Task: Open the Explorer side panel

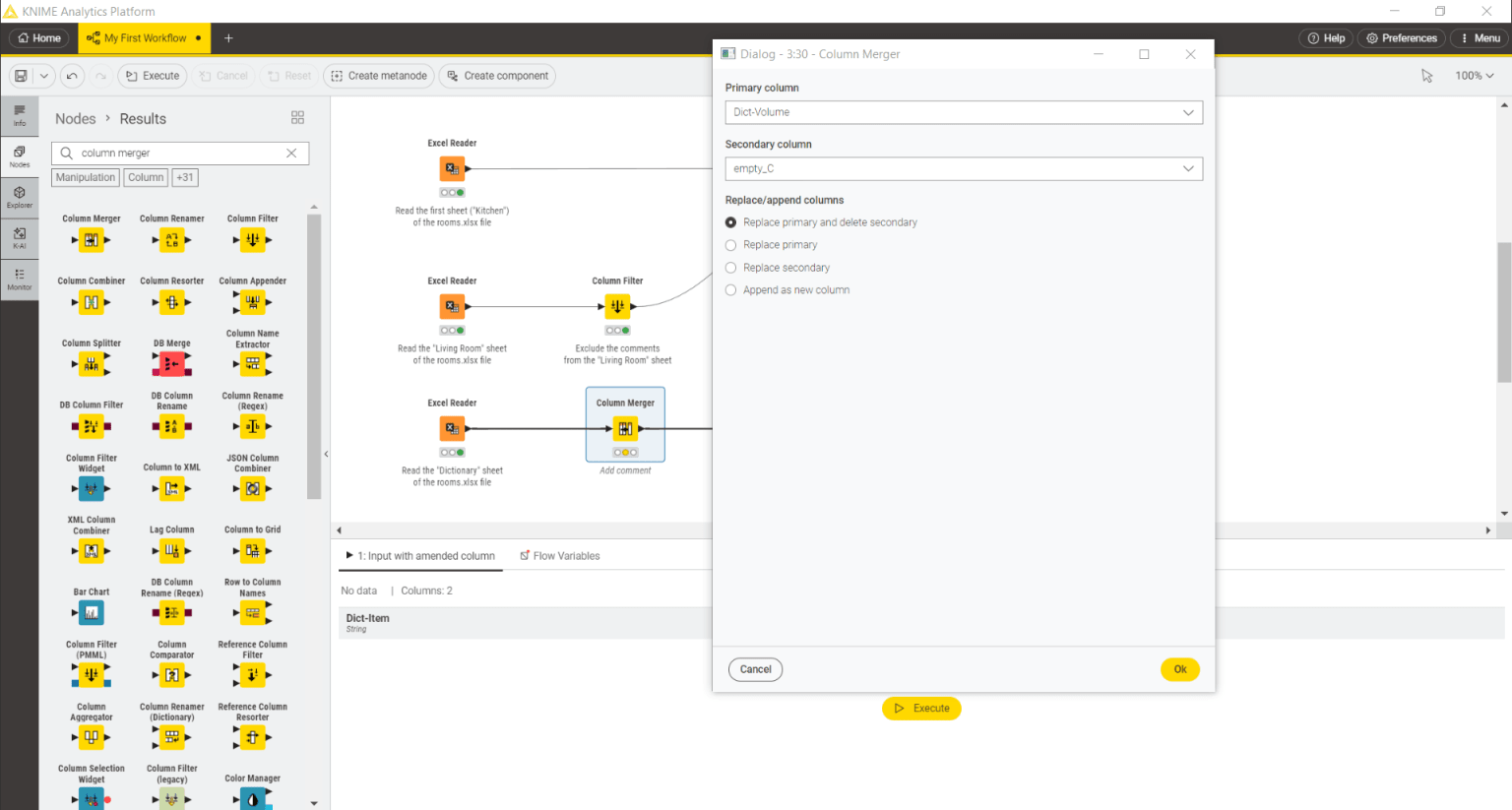Action: [x=20, y=198]
